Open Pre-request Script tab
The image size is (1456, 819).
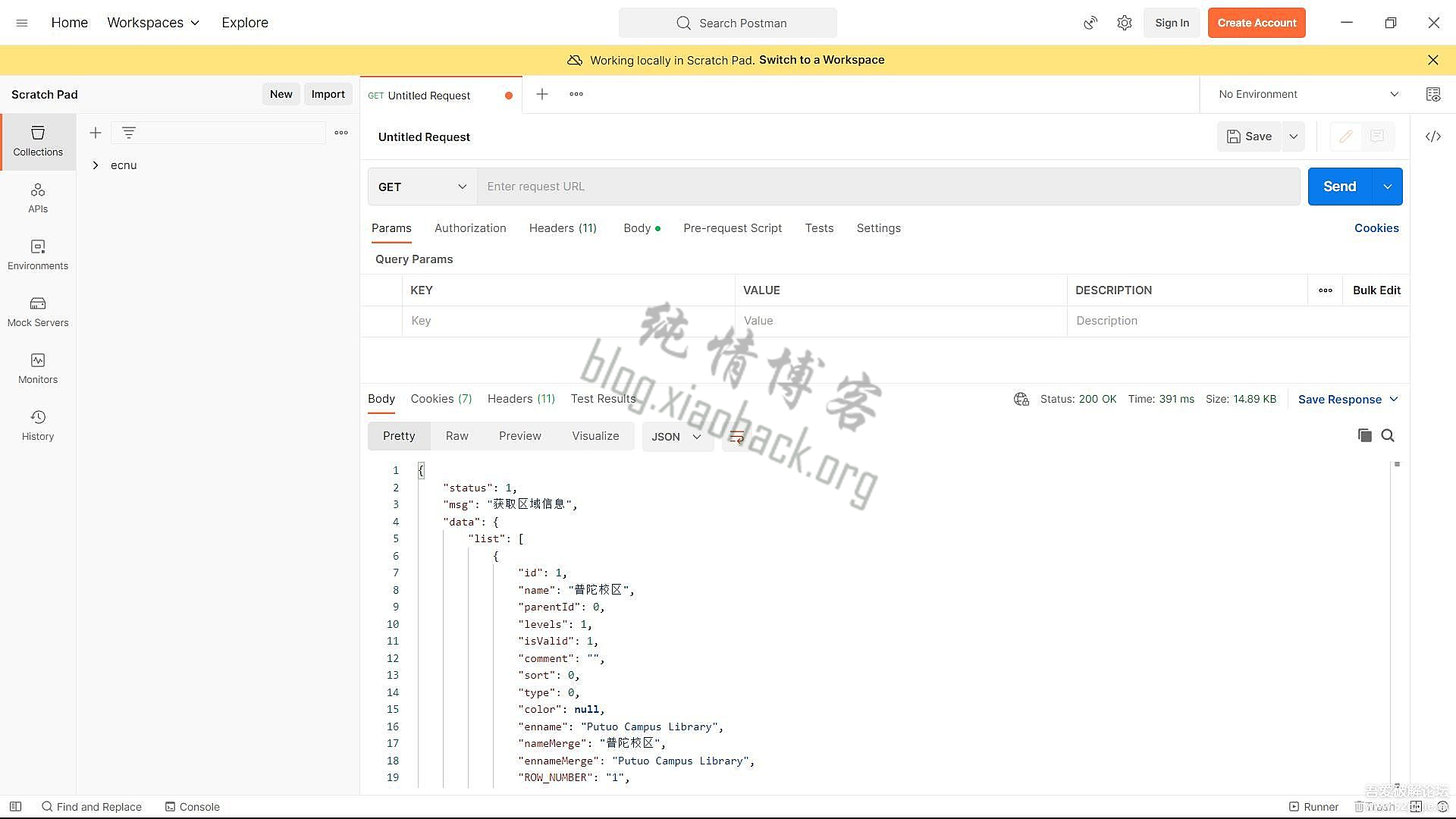[x=733, y=228]
